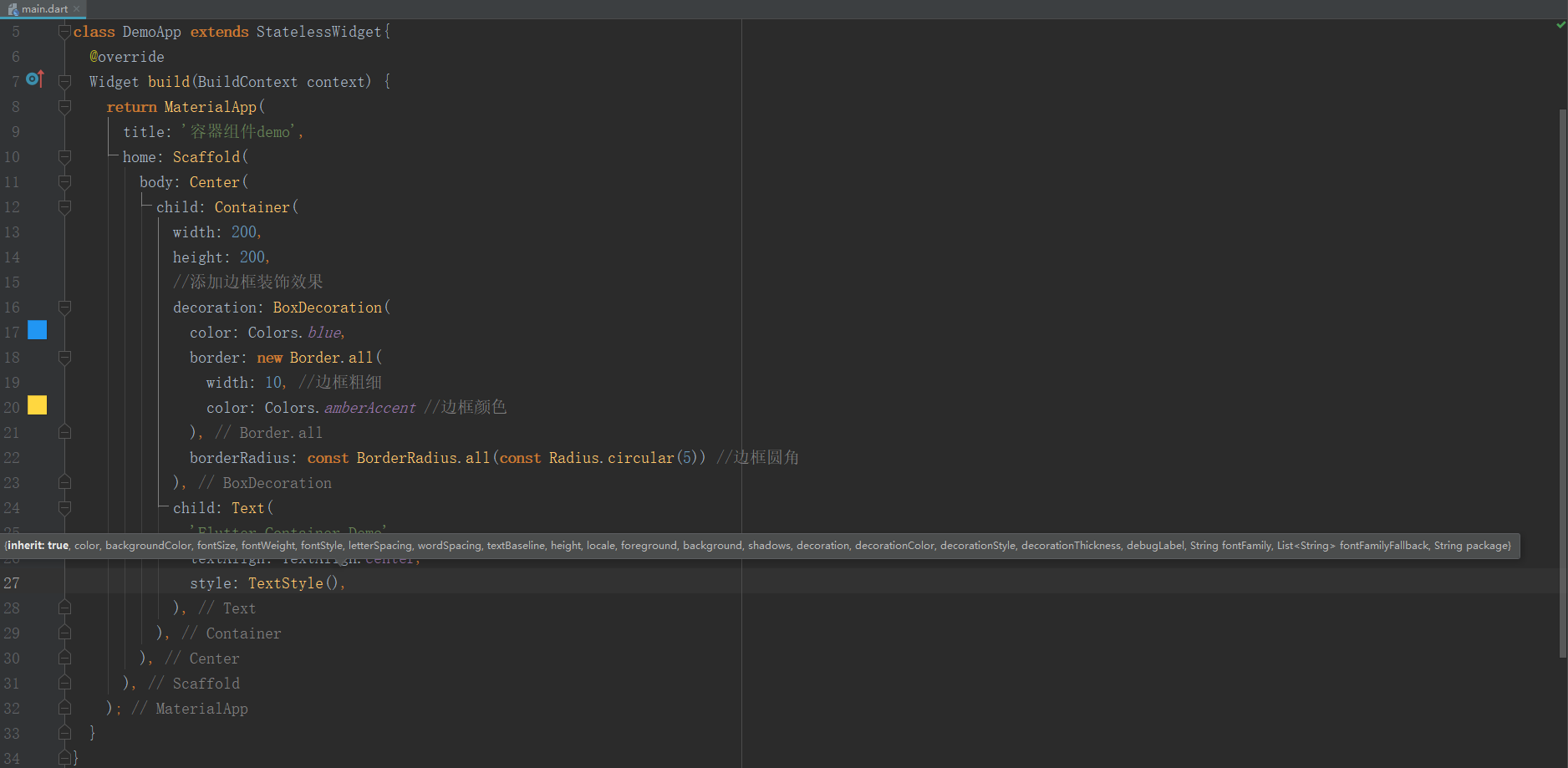Collapse the Border.all fold on line 18
Screen dimensions: 1568x768
[x=64, y=358]
